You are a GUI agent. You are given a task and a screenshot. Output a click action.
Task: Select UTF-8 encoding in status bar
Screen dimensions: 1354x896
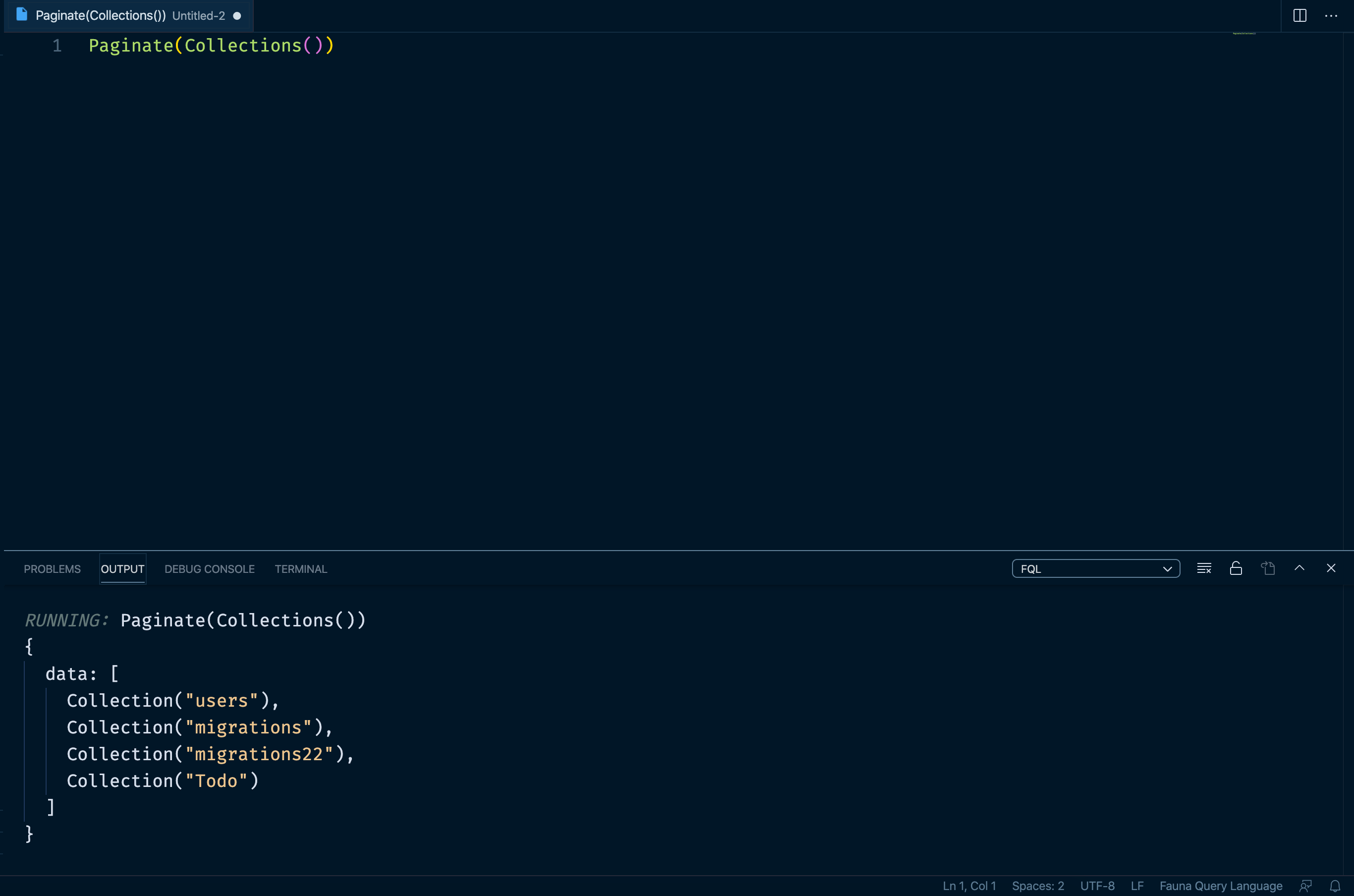[x=1097, y=885]
